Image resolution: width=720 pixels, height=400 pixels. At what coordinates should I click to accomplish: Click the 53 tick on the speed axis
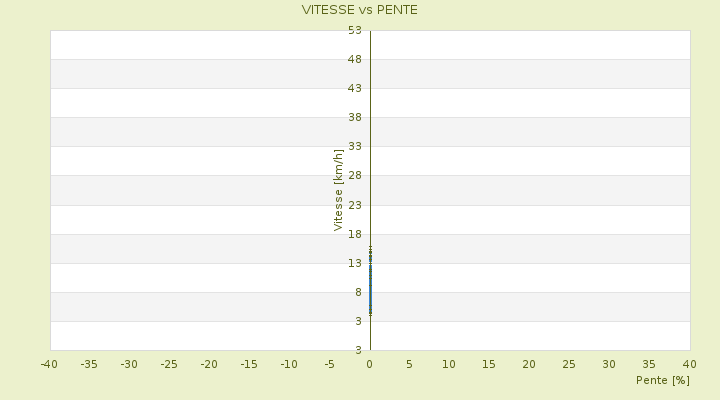point(355,30)
